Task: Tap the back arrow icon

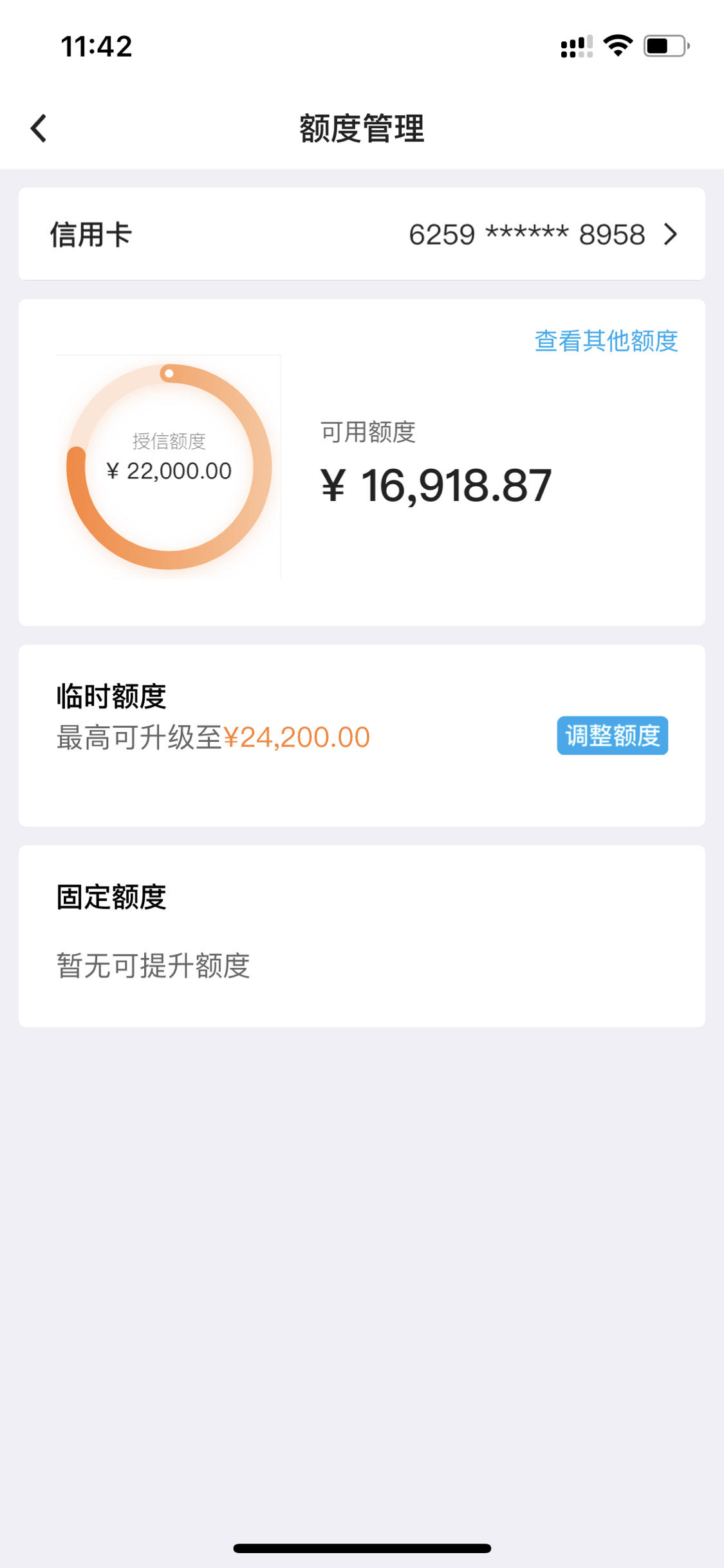Action: (x=39, y=128)
